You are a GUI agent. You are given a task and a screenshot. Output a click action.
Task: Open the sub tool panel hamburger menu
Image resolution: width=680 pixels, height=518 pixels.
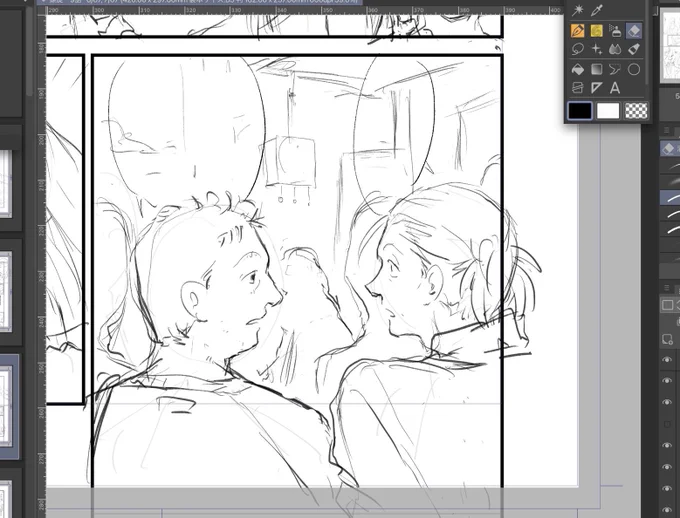click(667, 130)
